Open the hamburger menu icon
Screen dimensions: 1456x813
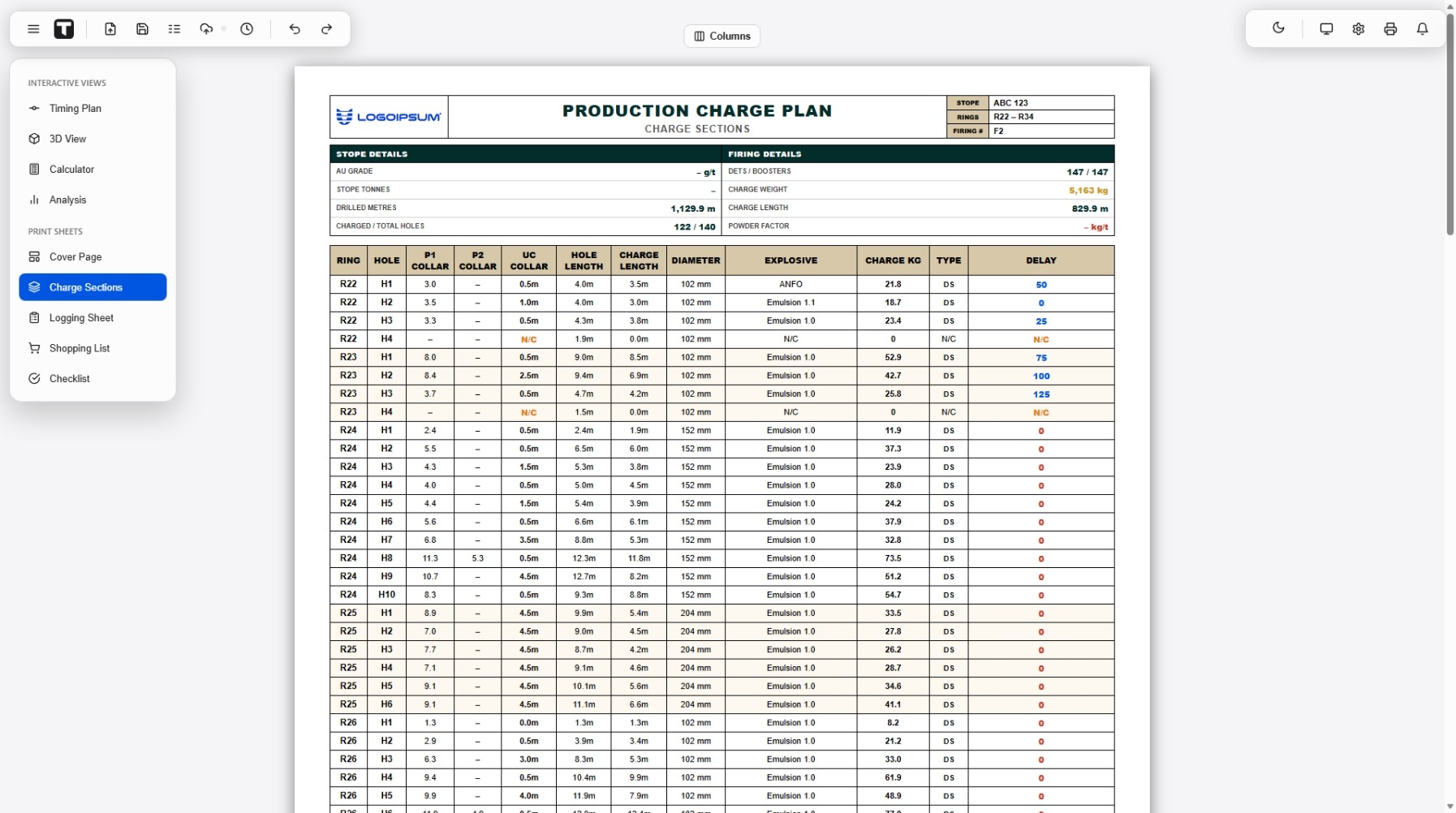click(33, 29)
